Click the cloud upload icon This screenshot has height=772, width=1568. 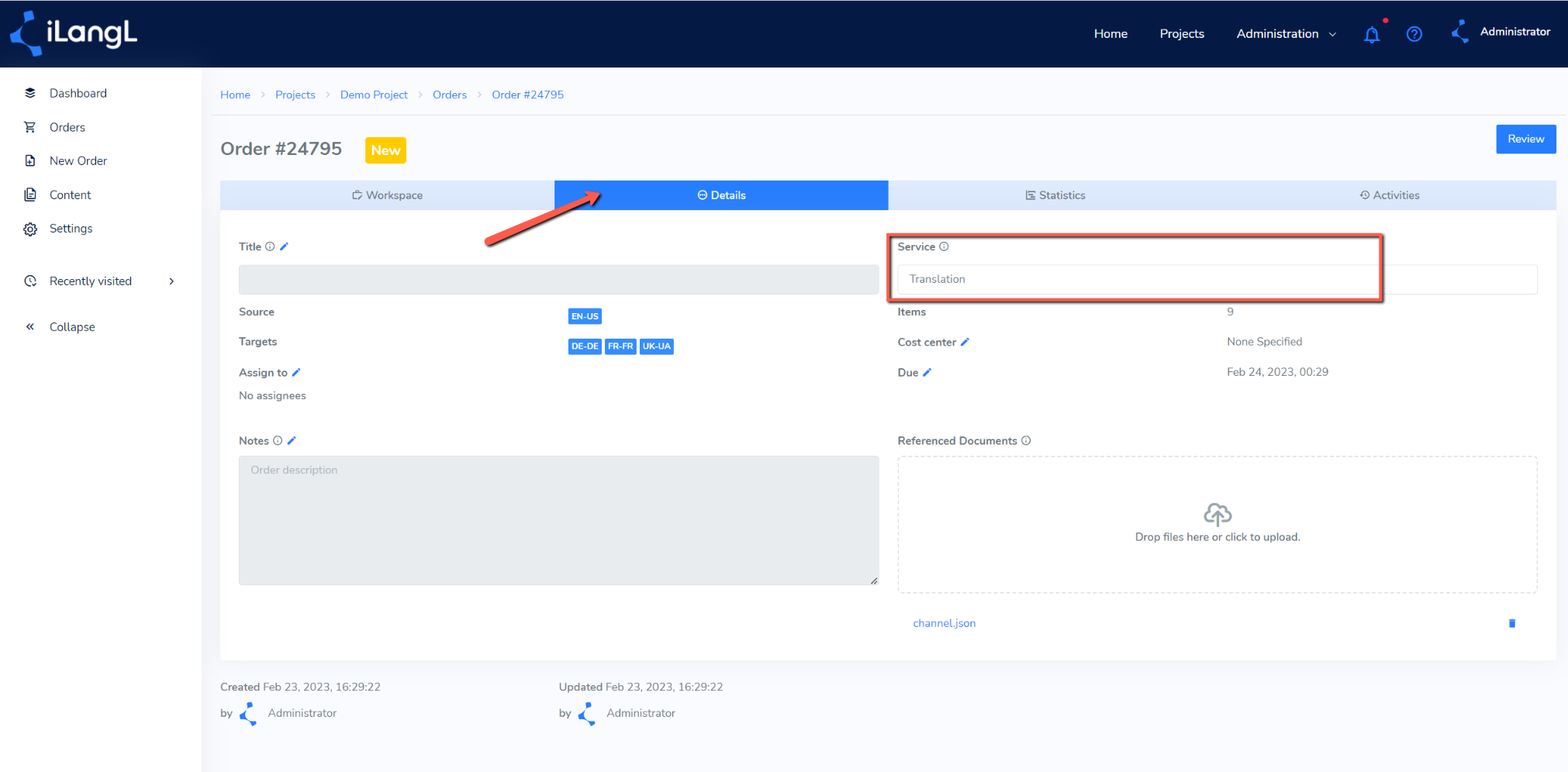pyautogui.click(x=1217, y=515)
